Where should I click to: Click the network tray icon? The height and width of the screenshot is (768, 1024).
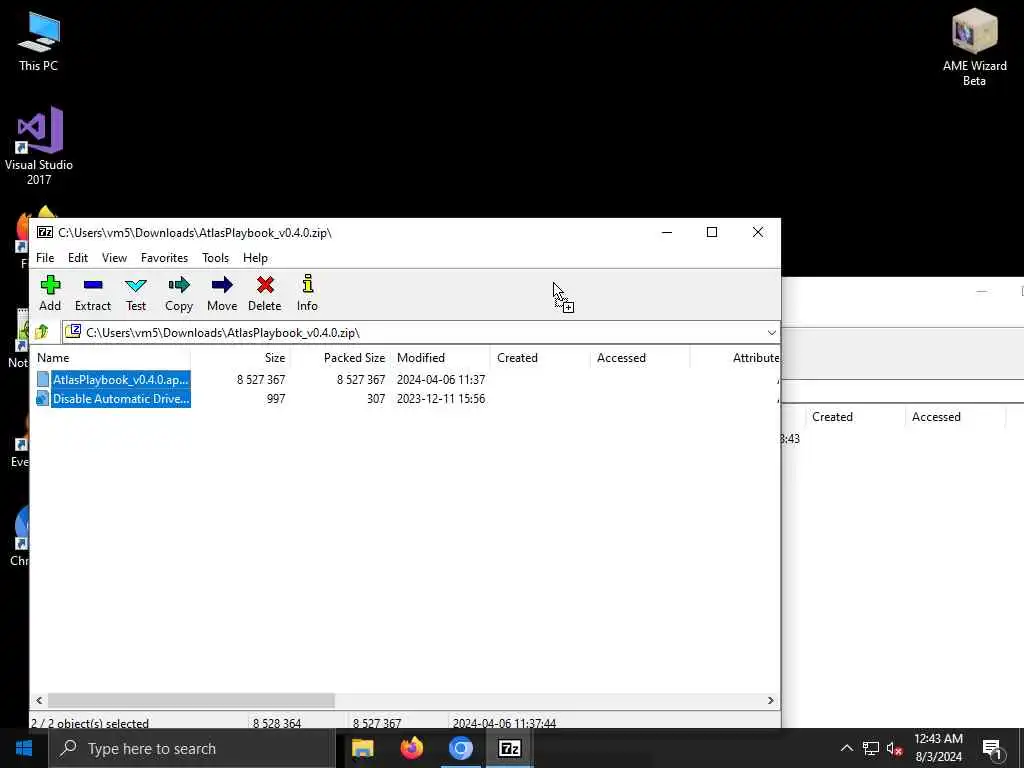click(x=871, y=748)
